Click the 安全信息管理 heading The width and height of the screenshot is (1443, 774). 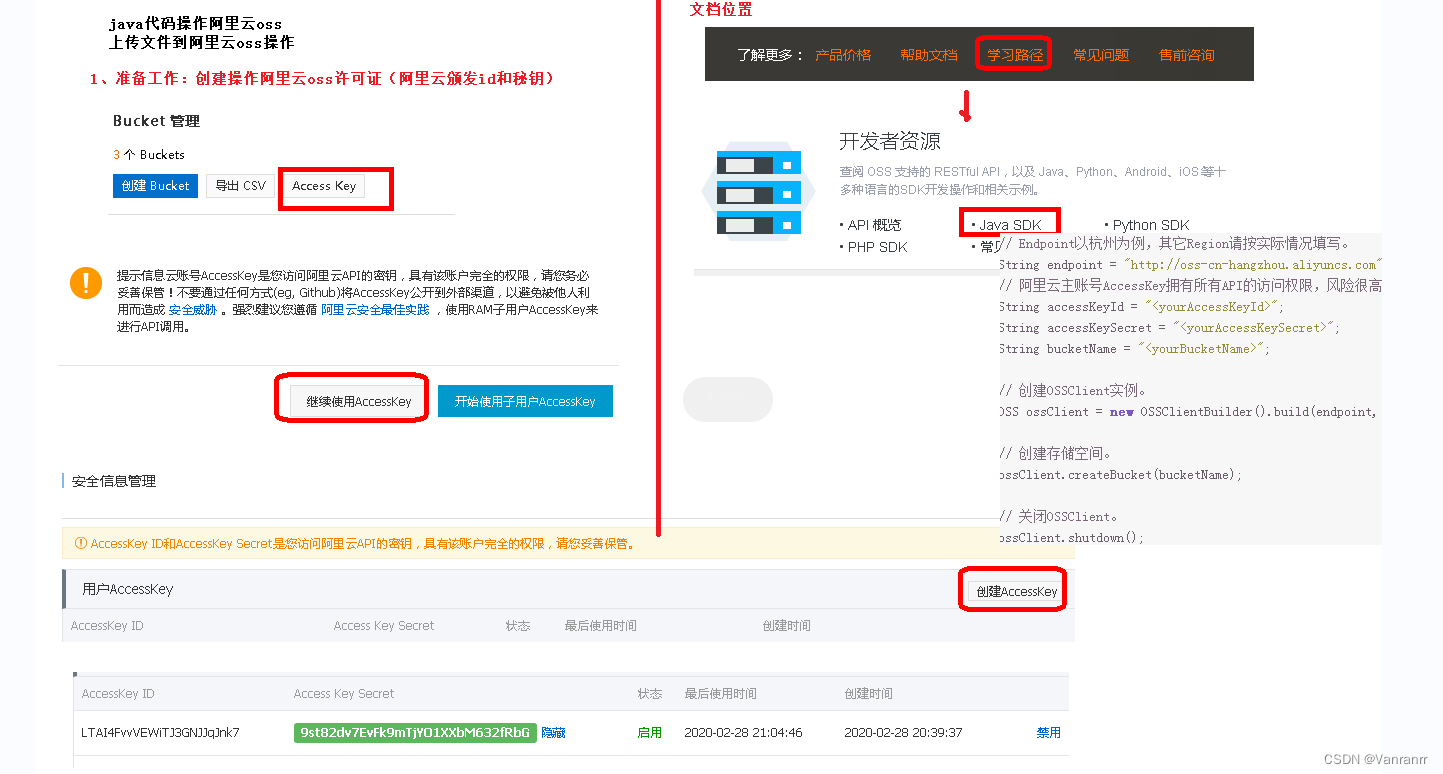click(114, 481)
